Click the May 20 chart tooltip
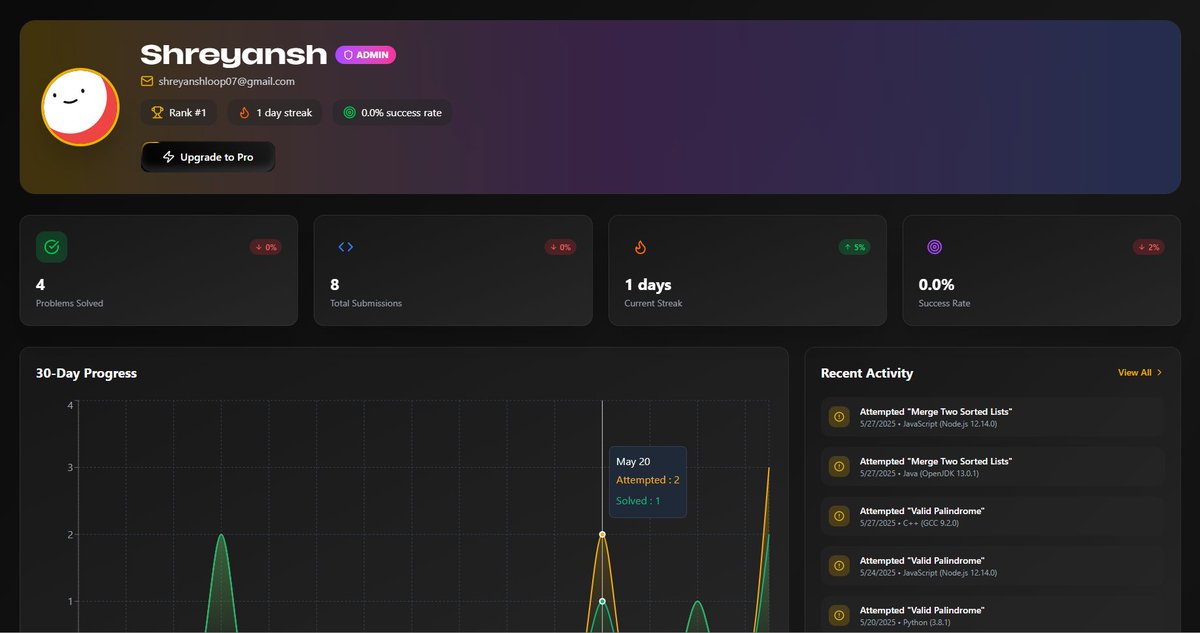Image resolution: width=1200 pixels, height=633 pixels. [x=648, y=482]
